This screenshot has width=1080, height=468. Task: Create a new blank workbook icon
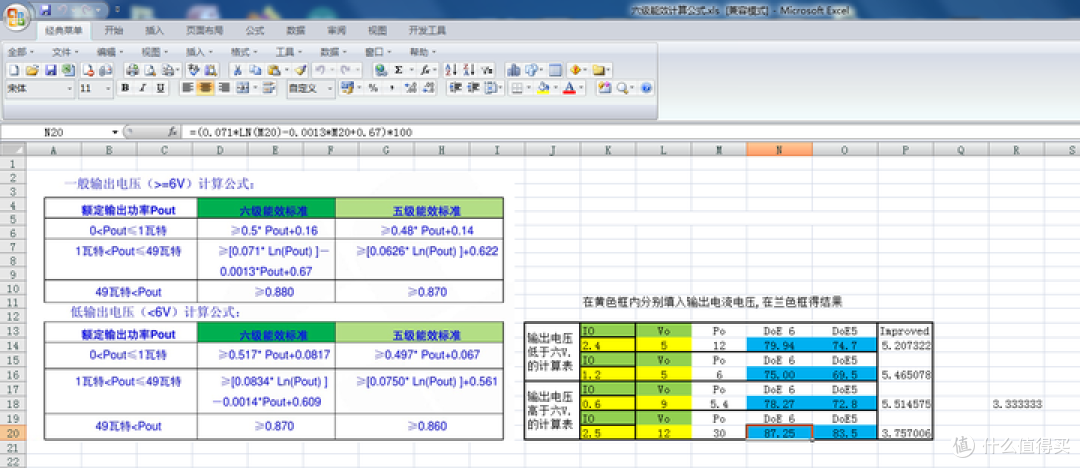coord(14,70)
